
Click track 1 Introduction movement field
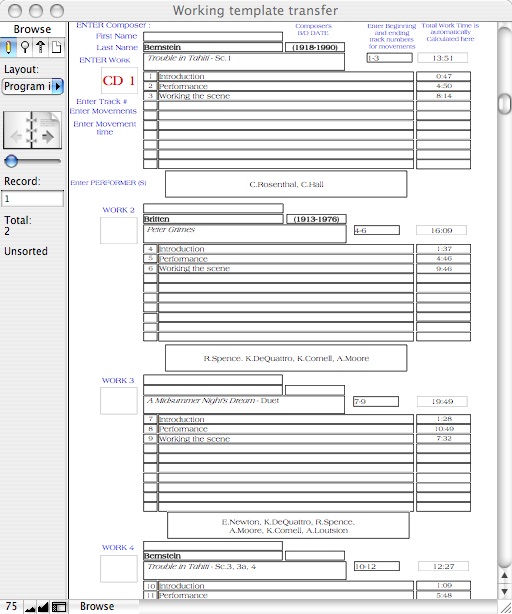(x=286, y=76)
